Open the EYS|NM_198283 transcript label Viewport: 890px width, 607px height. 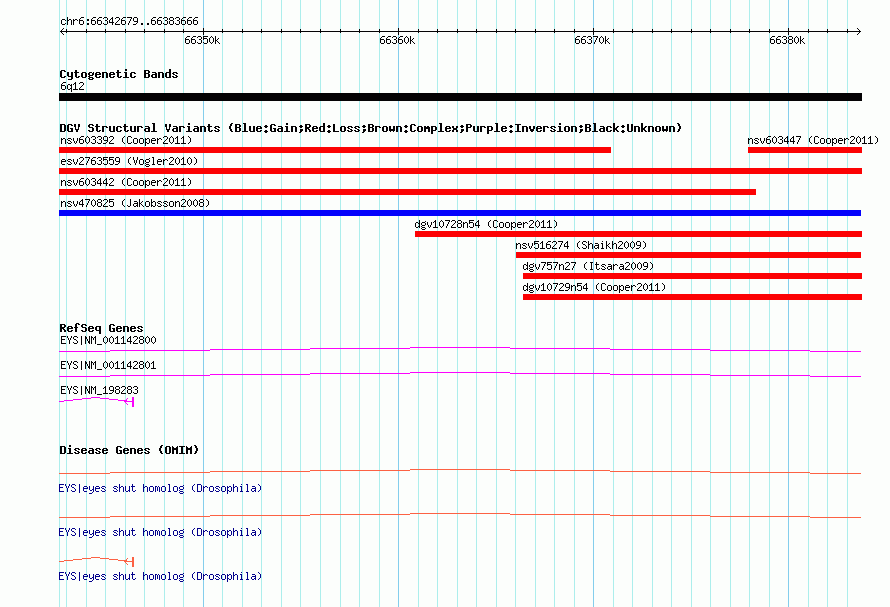pos(99,390)
